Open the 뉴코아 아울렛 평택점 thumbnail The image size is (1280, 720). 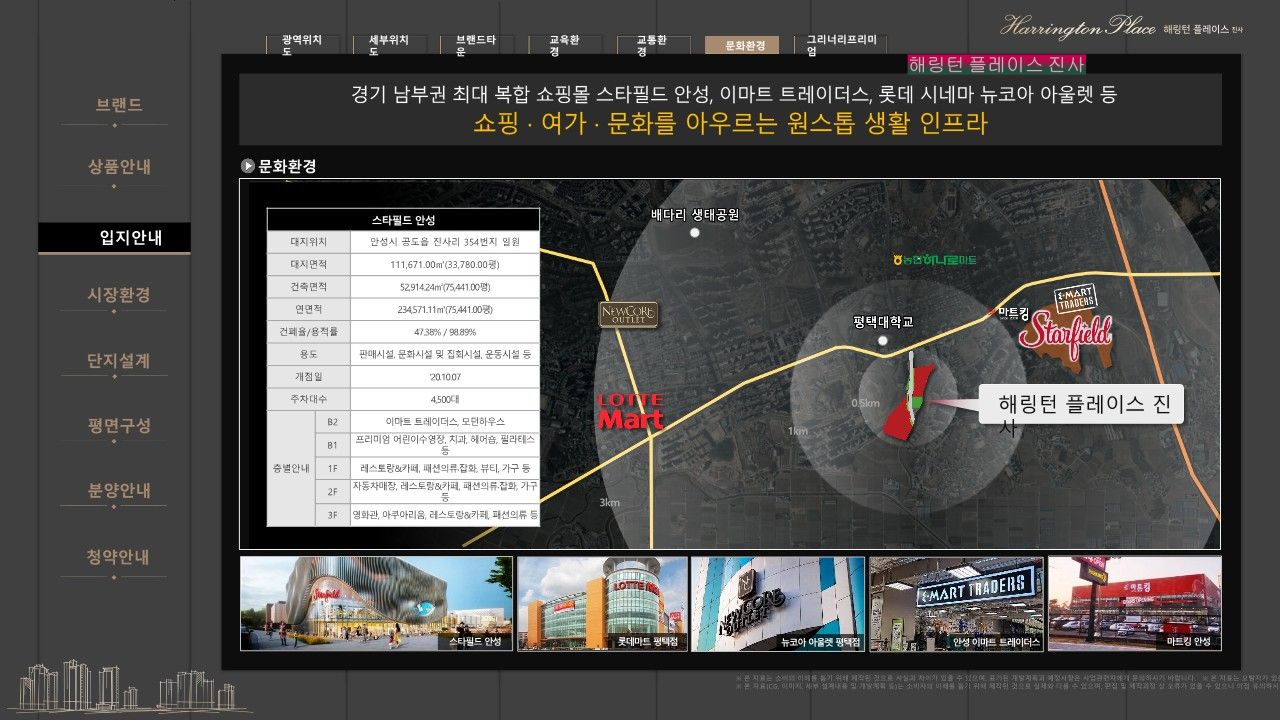pyautogui.click(x=777, y=604)
